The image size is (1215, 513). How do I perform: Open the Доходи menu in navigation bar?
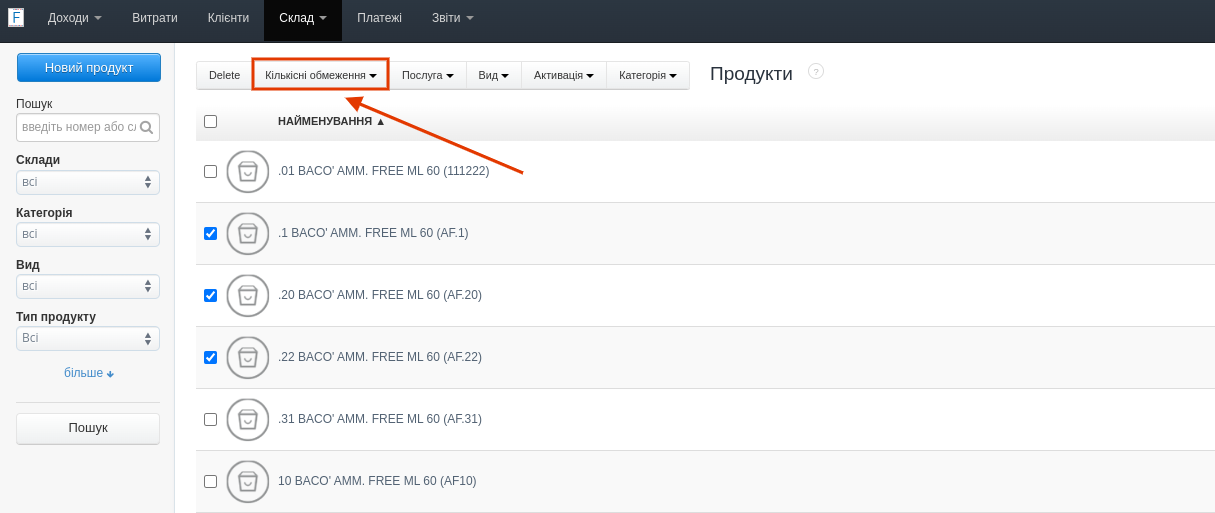(x=74, y=18)
